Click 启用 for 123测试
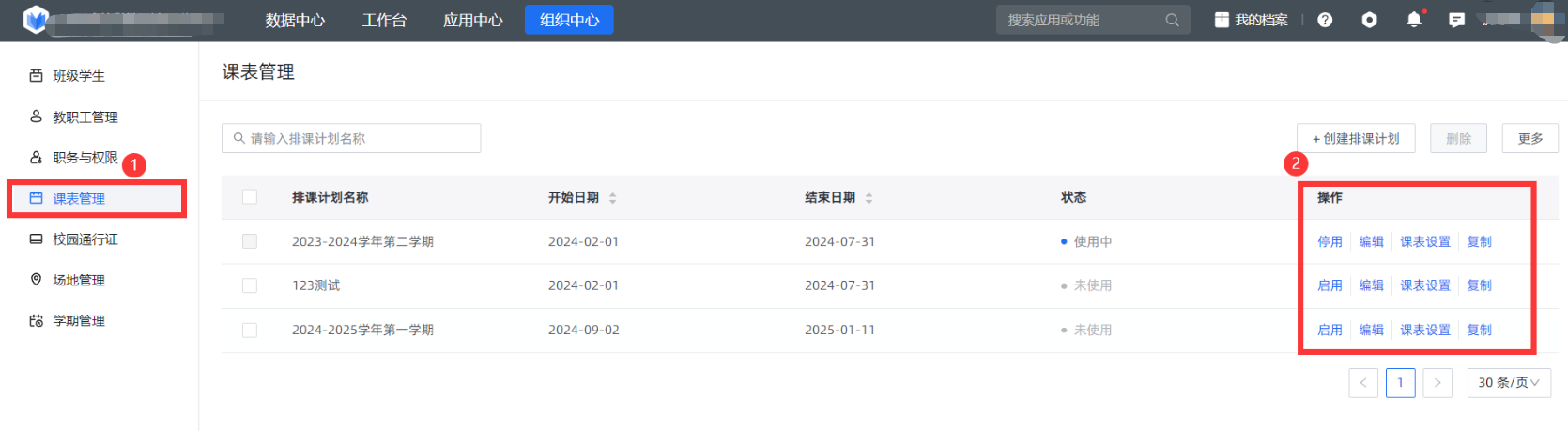Image resolution: width=1568 pixels, height=431 pixels. 1330,285
